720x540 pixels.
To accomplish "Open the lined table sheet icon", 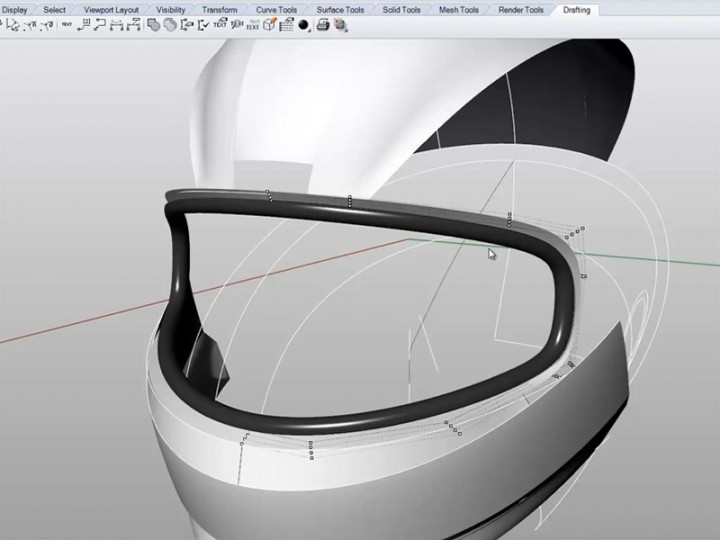I will [287, 24].
